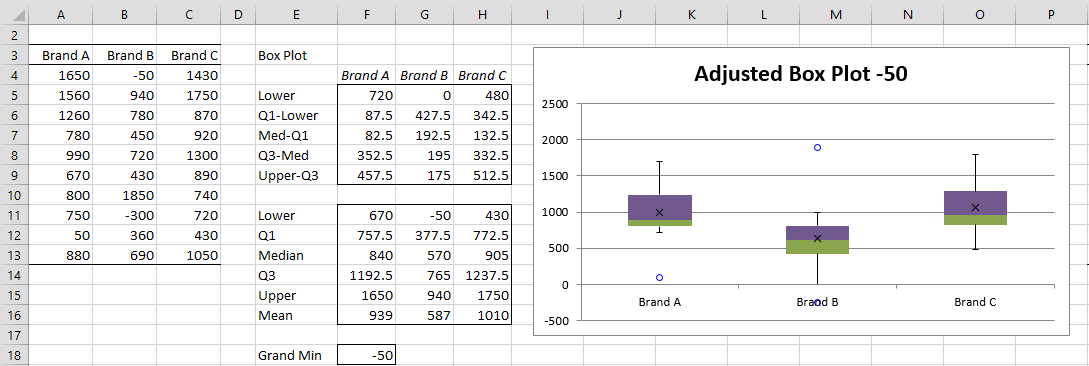Select cell containing -300 in Brand B
1089x366 pixels.
tap(125, 215)
